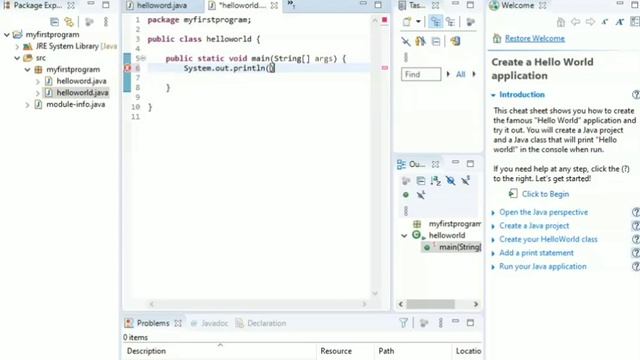Click error marker on line 6
The width and height of the screenshot is (640, 360).
click(x=127, y=68)
